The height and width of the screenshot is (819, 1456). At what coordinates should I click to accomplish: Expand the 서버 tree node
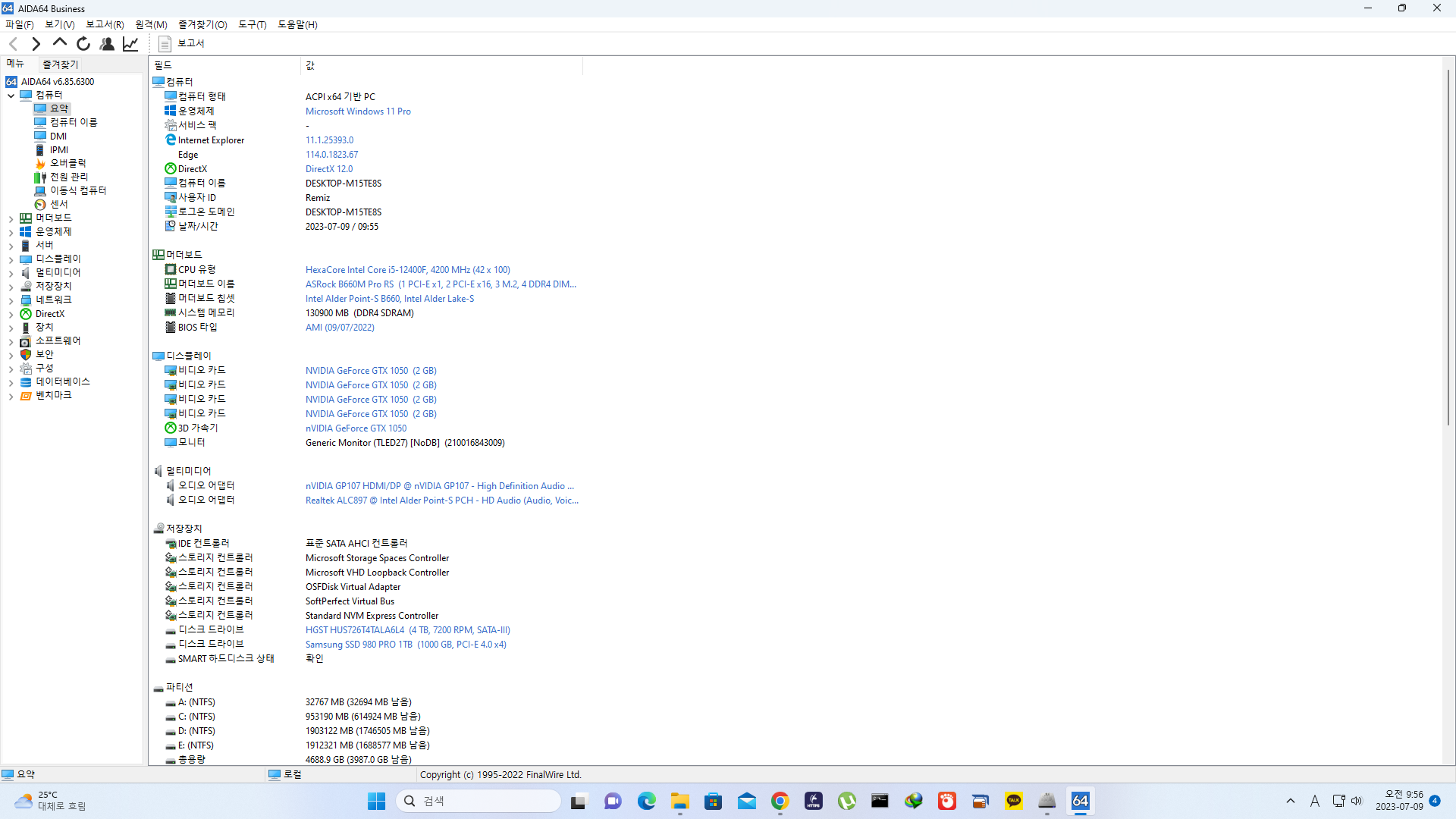[x=11, y=246]
